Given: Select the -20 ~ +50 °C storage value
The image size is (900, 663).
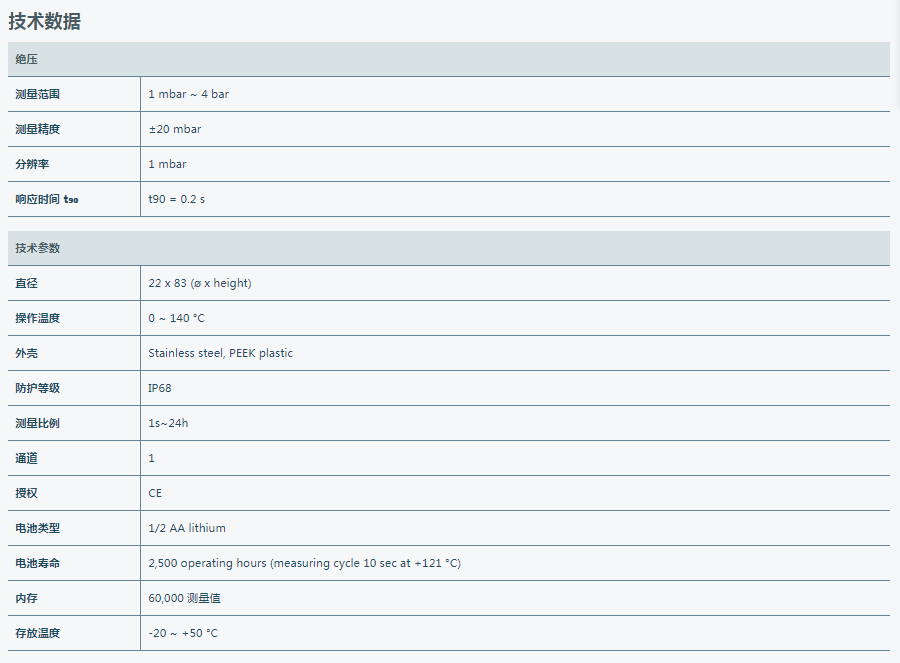Looking at the screenshot, I should (x=183, y=633).
